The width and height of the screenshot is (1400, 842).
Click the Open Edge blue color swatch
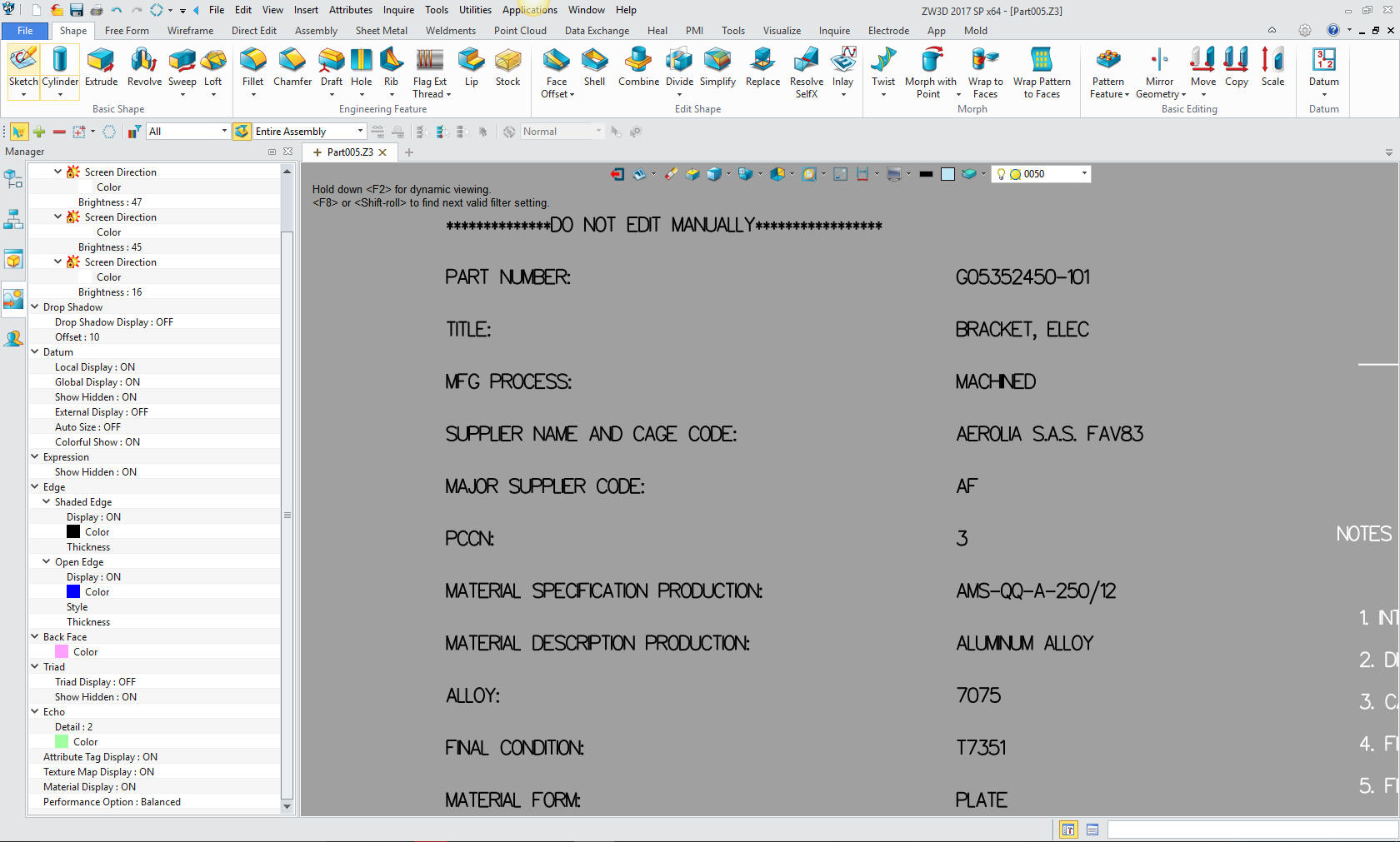(x=73, y=591)
